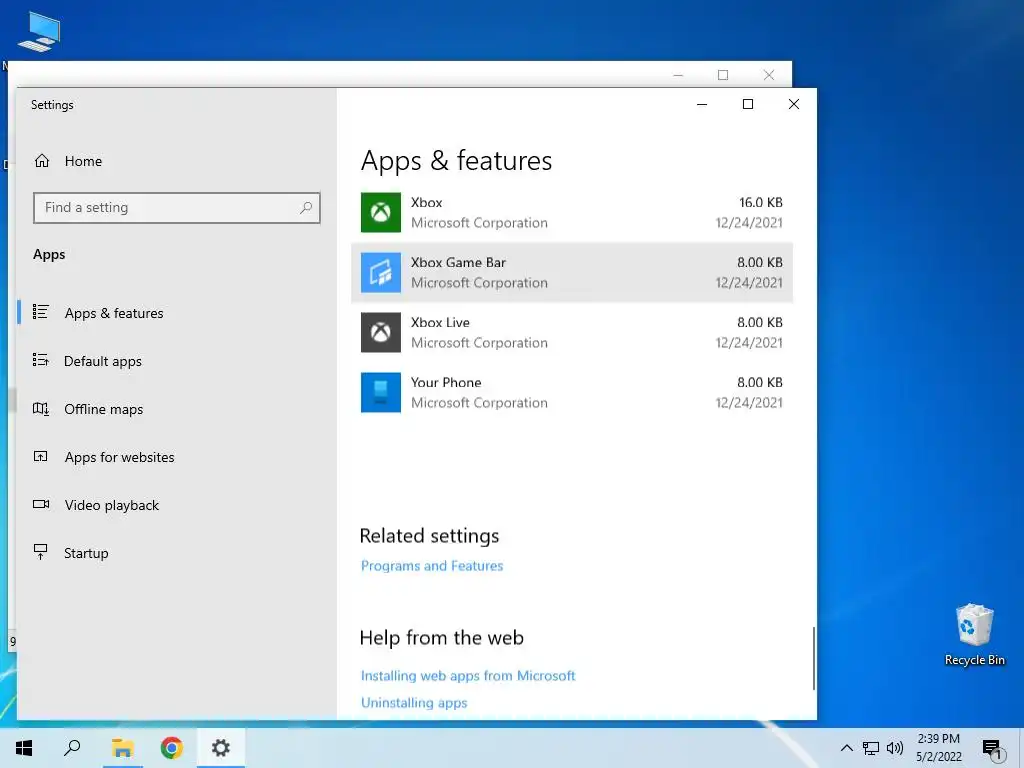The width and height of the screenshot is (1024, 768).
Task: Click the magnifier icon in the Find a setting box
Action: click(x=306, y=208)
